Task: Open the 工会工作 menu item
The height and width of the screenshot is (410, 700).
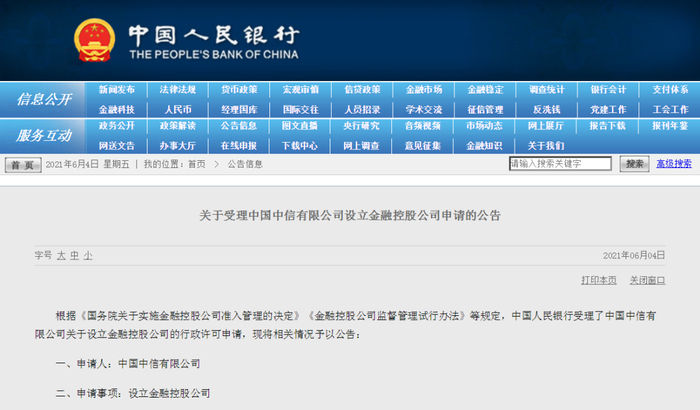Action: coord(670,110)
